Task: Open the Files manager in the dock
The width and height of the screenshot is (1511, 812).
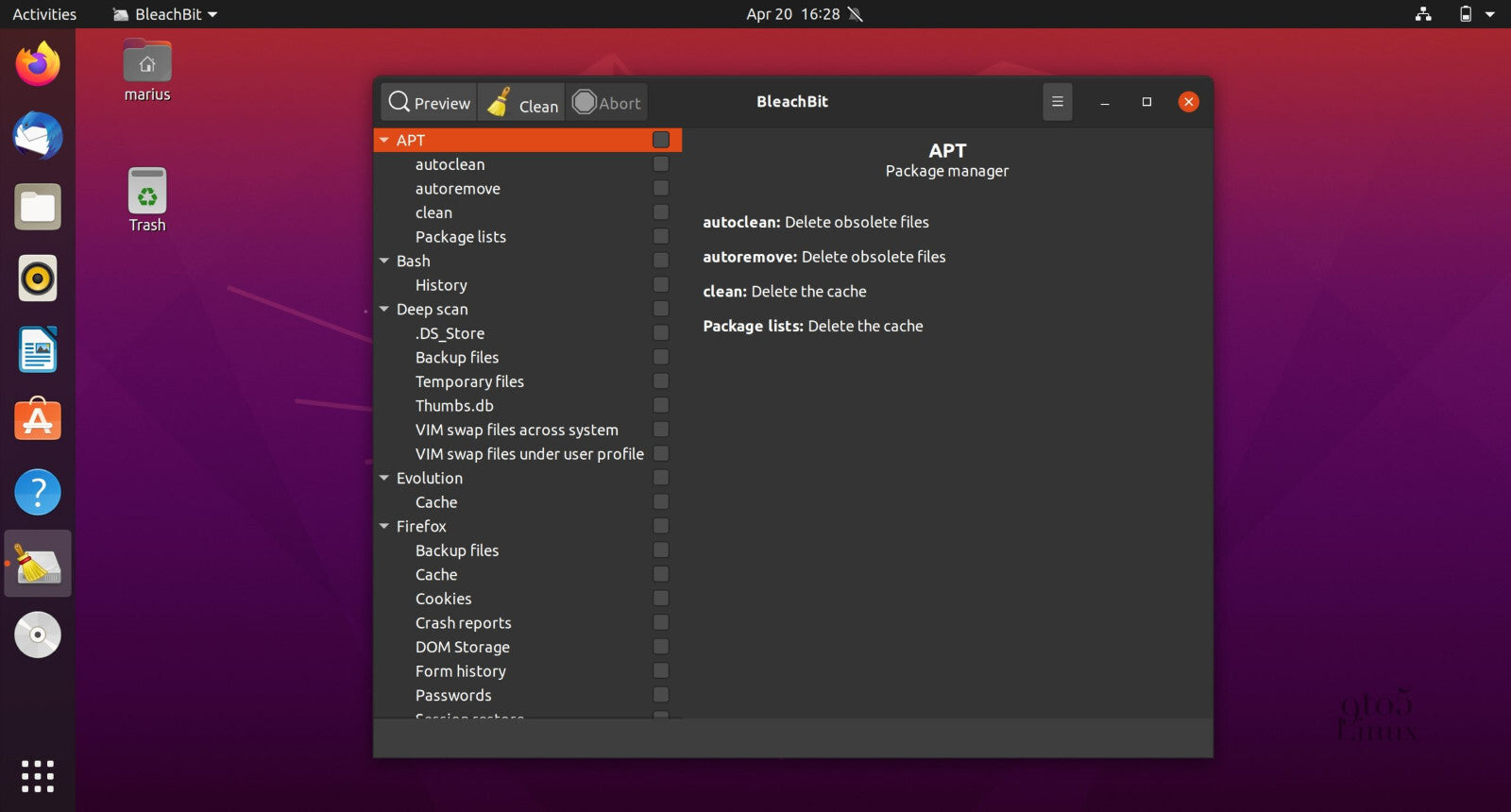Action: coord(38,207)
